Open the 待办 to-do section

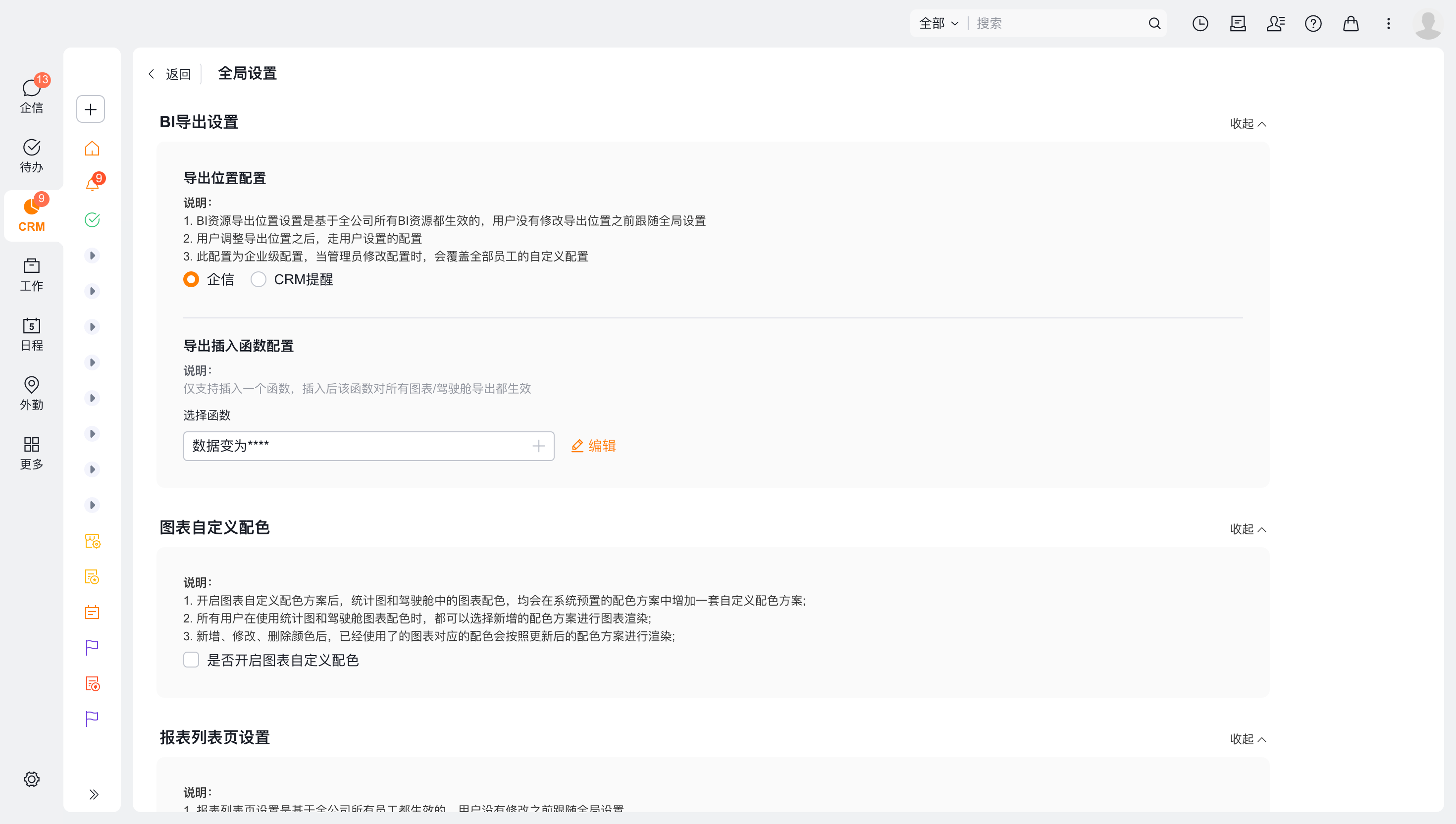point(32,155)
